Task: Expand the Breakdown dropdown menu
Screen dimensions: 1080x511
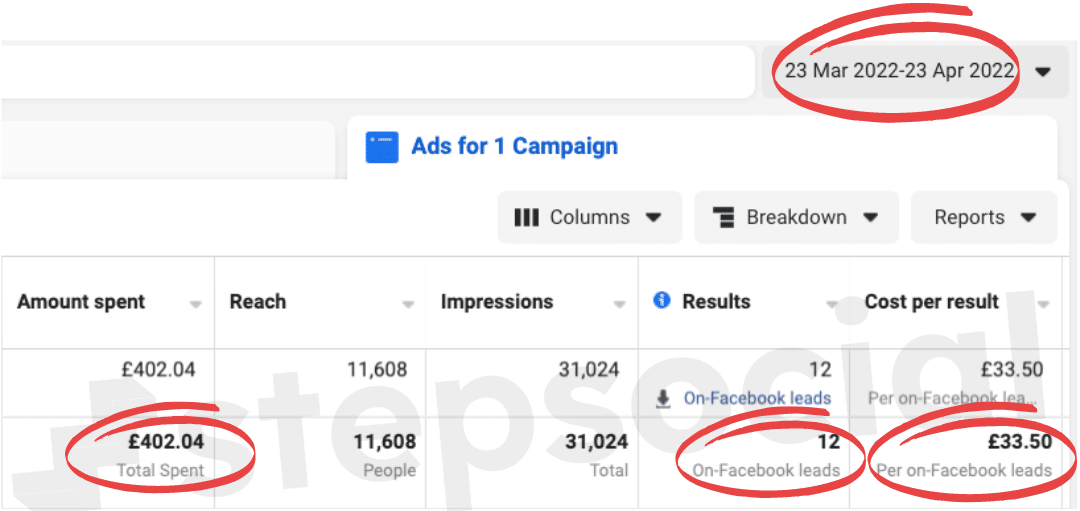Action: click(x=870, y=217)
